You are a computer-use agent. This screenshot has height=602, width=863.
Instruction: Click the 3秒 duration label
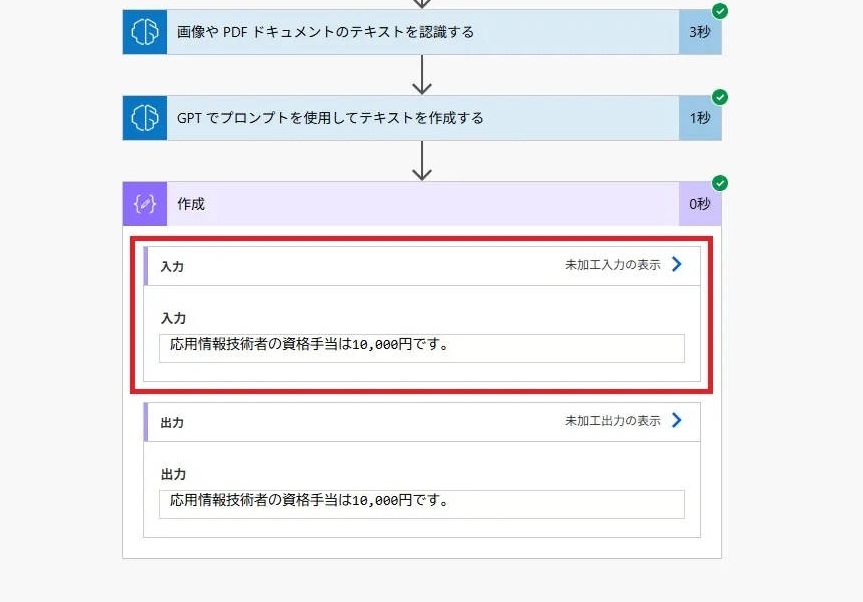click(x=700, y=32)
